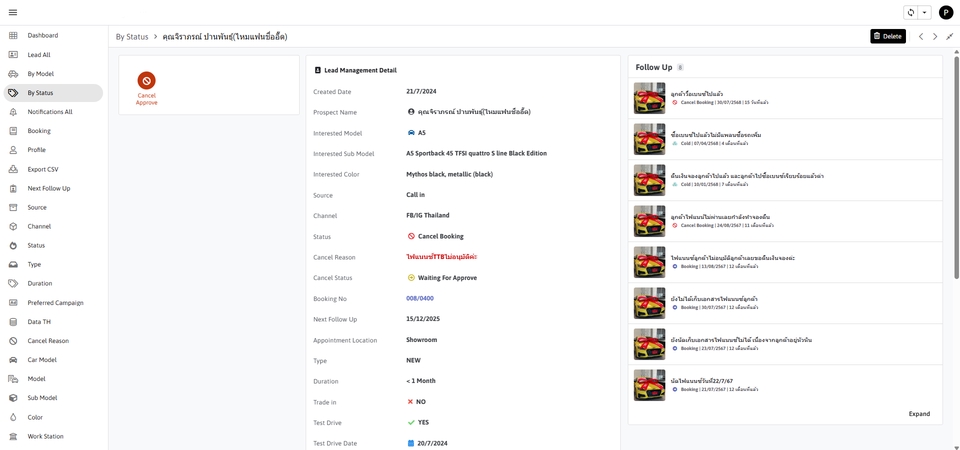The width and height of the screenshot is (960, 450).
Task: Click first follow-up car thumbnail
Action: [649, 98]
